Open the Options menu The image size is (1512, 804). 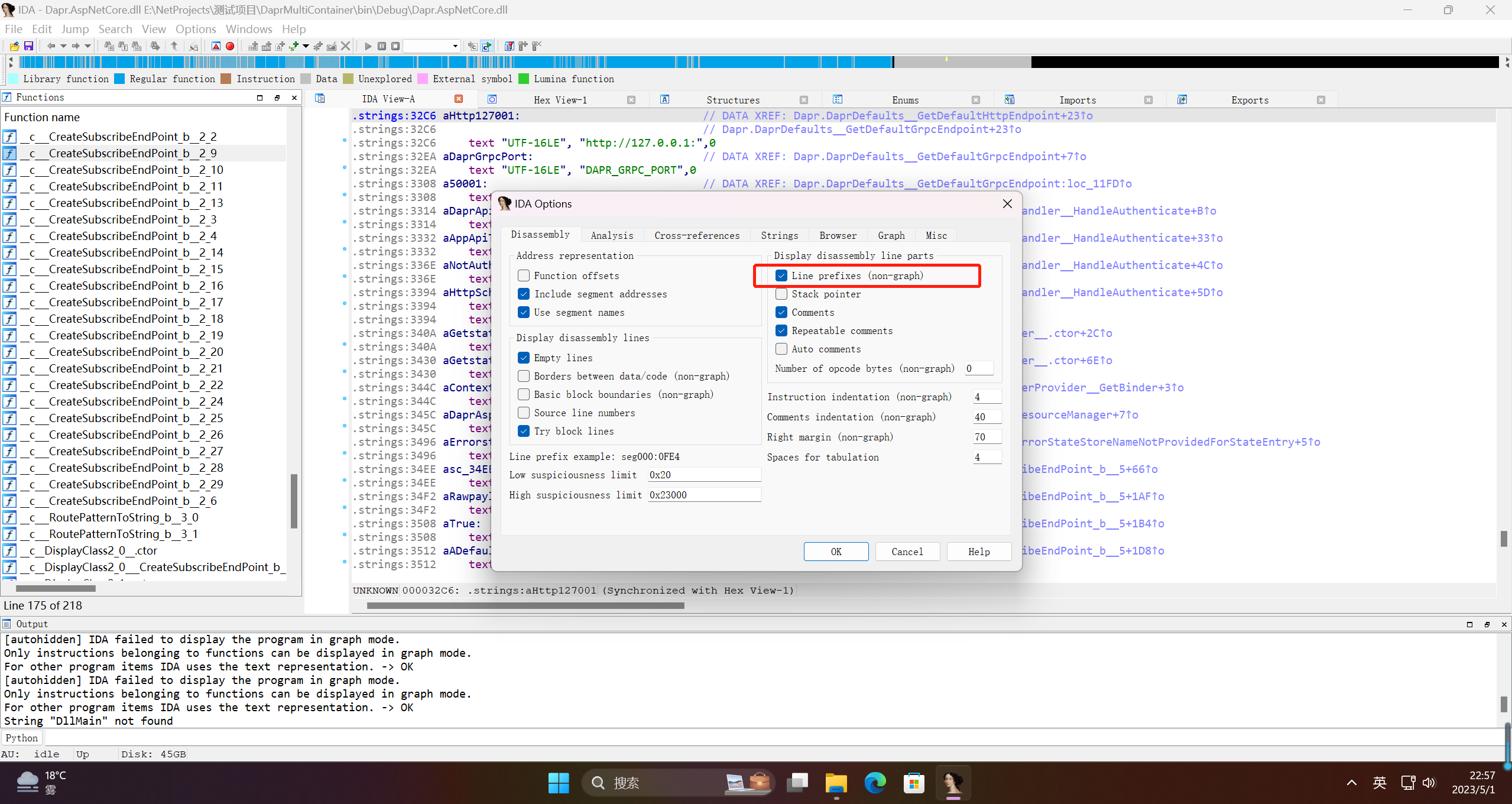(196, 29)
